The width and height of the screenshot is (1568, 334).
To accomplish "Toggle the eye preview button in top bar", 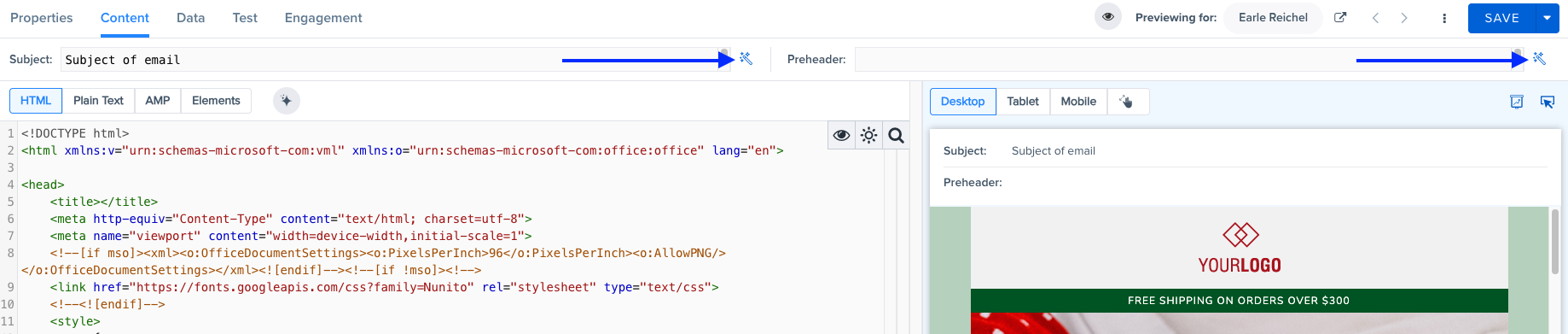I will click(1108, 17).
